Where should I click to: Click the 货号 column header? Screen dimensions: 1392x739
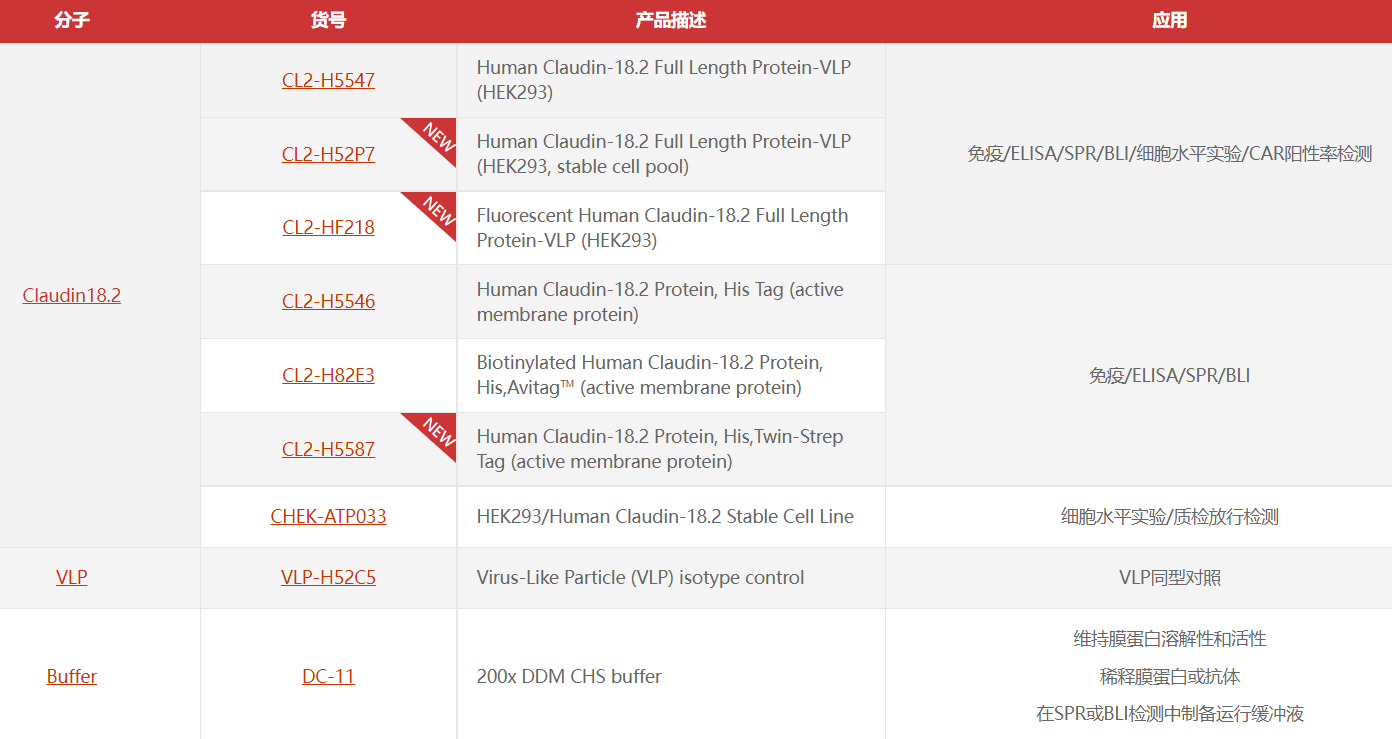pos(328,21)
